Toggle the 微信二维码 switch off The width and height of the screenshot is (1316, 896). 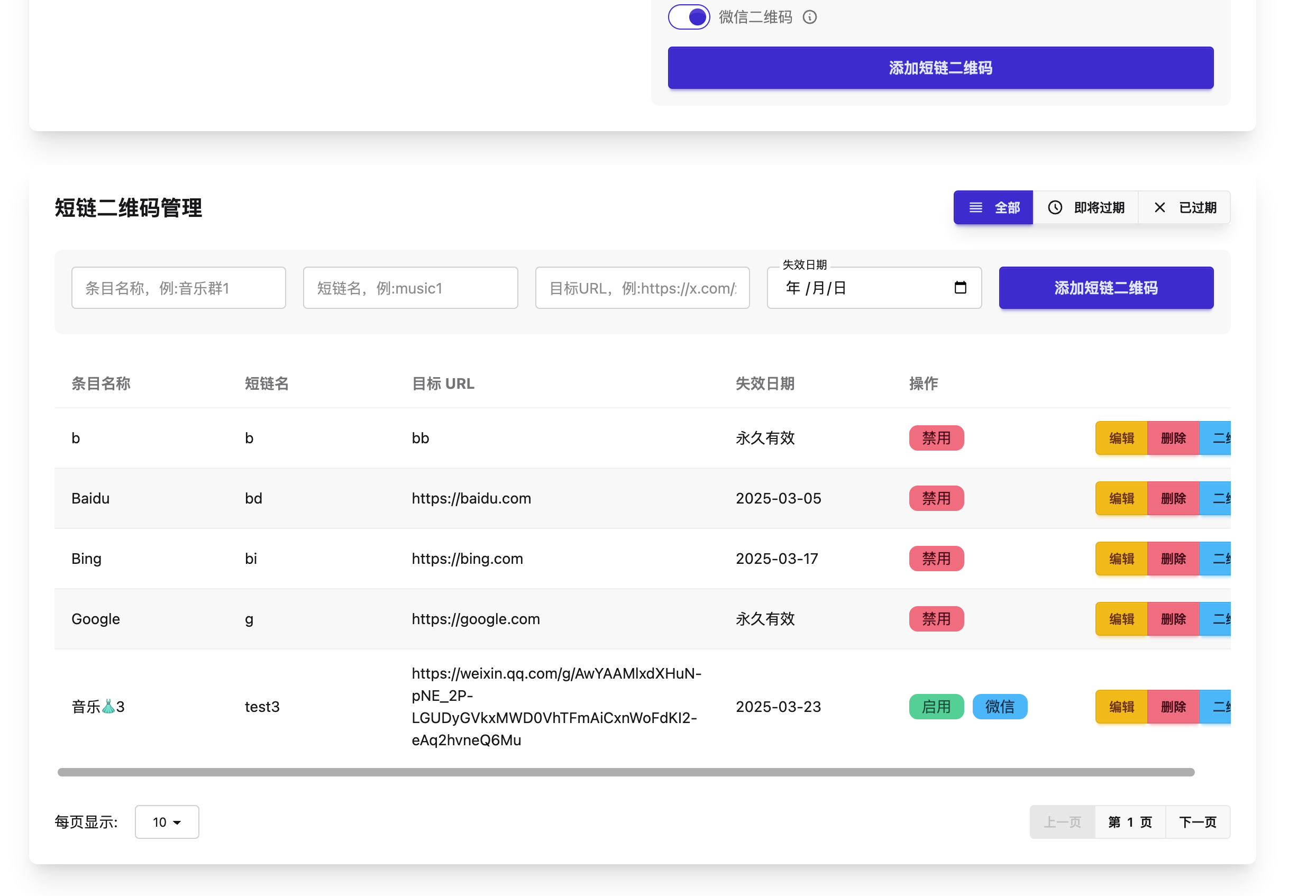pyautogui.click(x=689, y=16)
